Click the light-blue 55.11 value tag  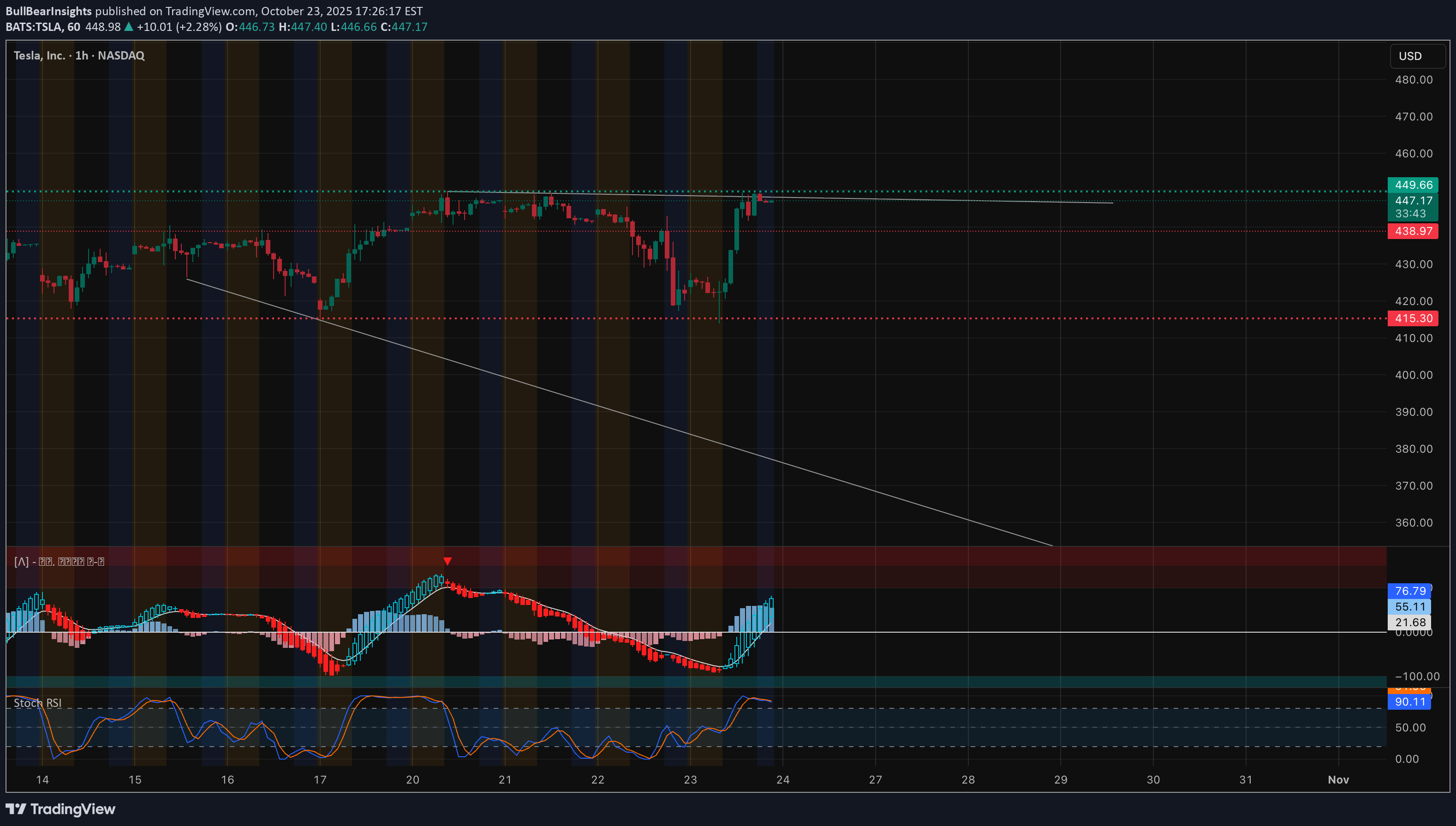tap(1409, 606)
